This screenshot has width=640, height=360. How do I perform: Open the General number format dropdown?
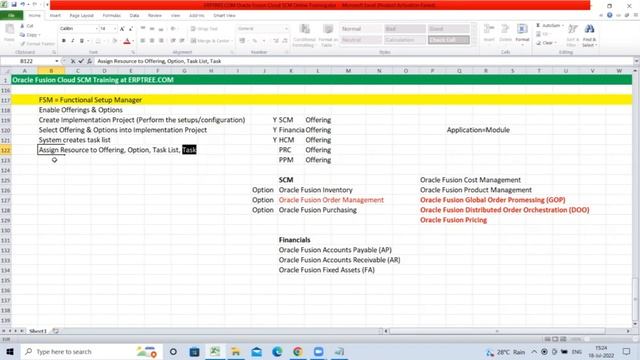(286, 29)
